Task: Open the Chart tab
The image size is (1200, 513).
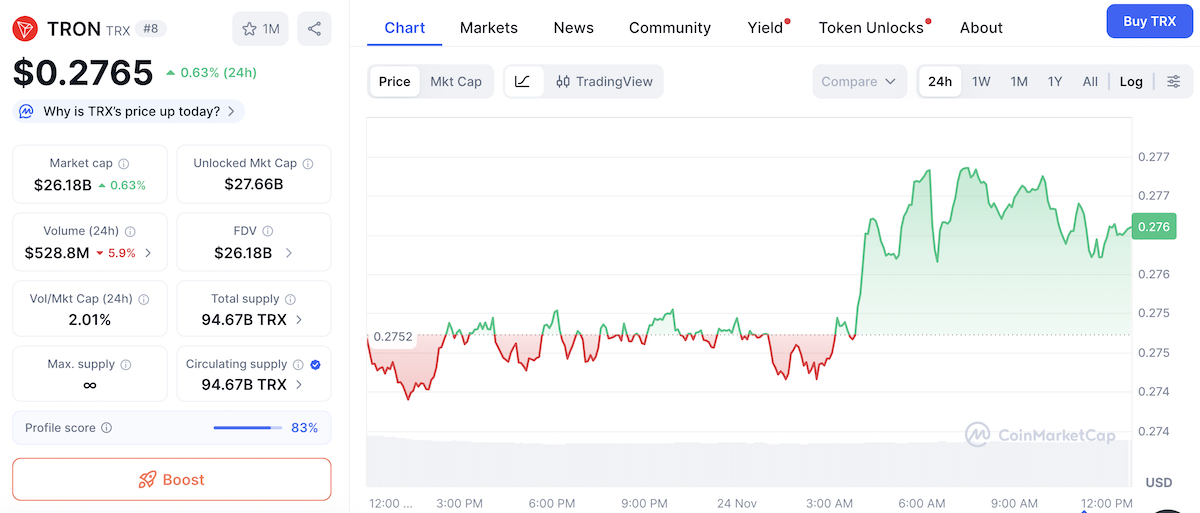Action: (405, 28)
